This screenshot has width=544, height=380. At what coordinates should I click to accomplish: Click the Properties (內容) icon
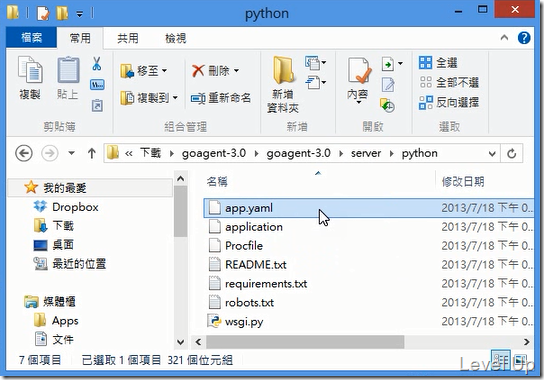[x=358, y=71]
